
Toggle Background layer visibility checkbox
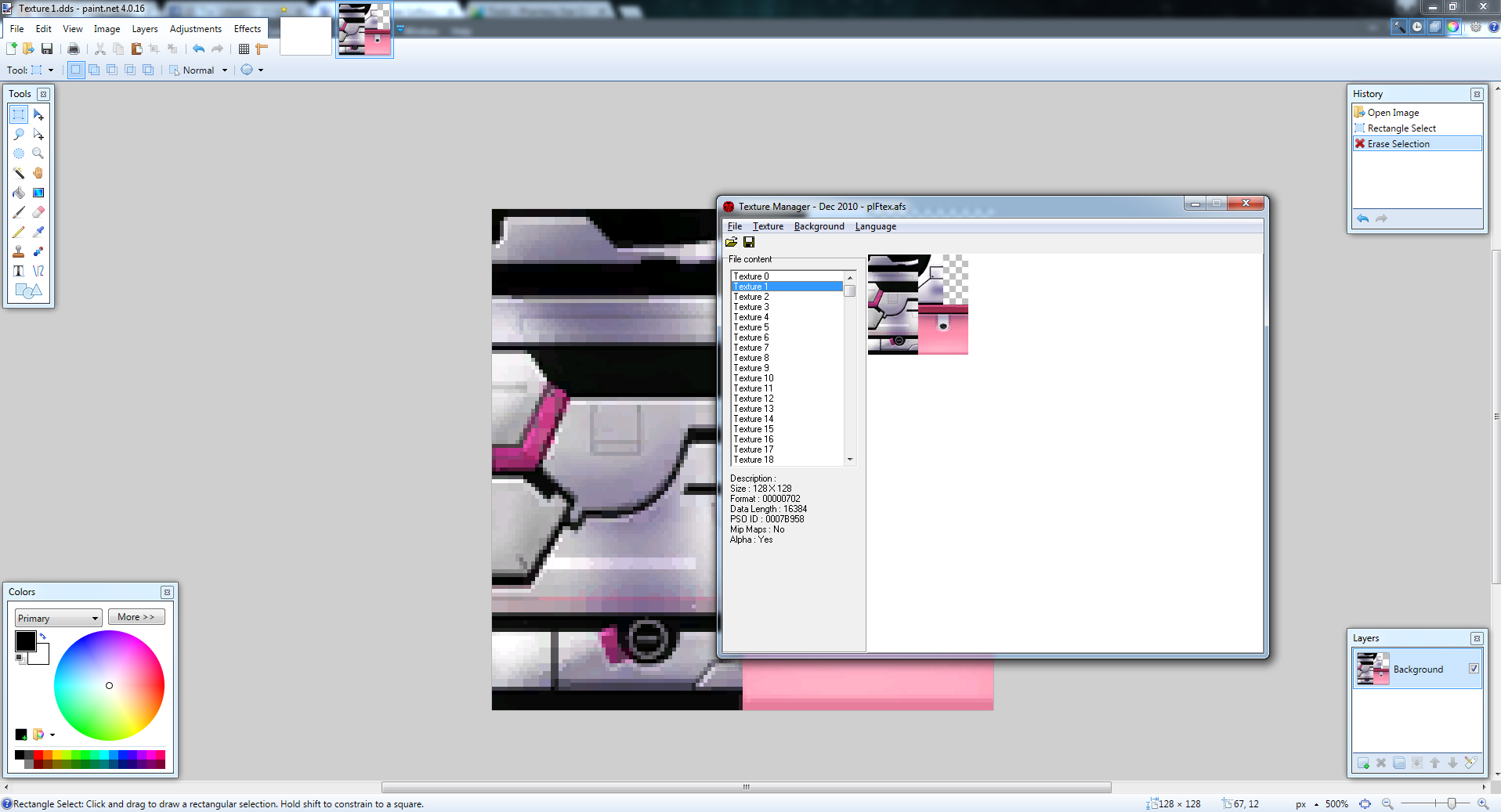1474,669
